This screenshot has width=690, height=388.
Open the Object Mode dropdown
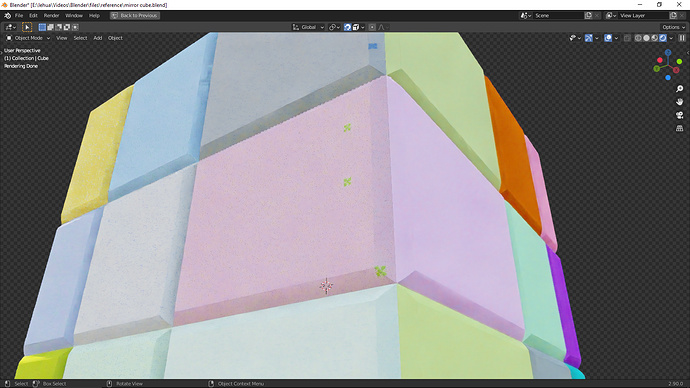pyautogui.click(x=28, y=38)
